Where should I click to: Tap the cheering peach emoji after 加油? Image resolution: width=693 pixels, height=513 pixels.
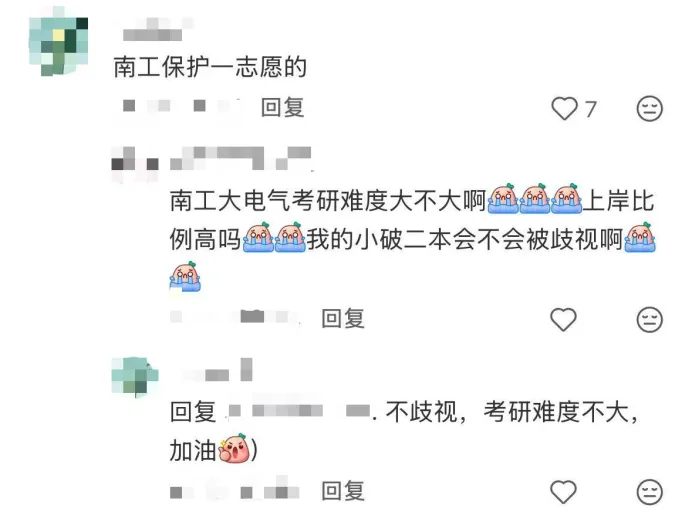pos(233,448)
